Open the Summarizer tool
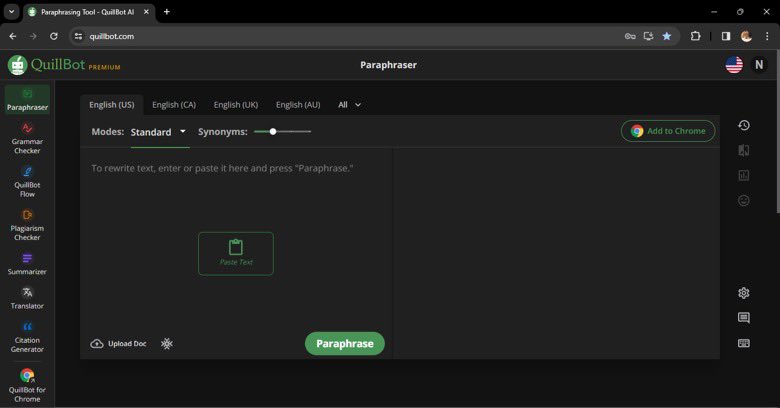The width and height of the screenshot is (780, 408). 27,264
